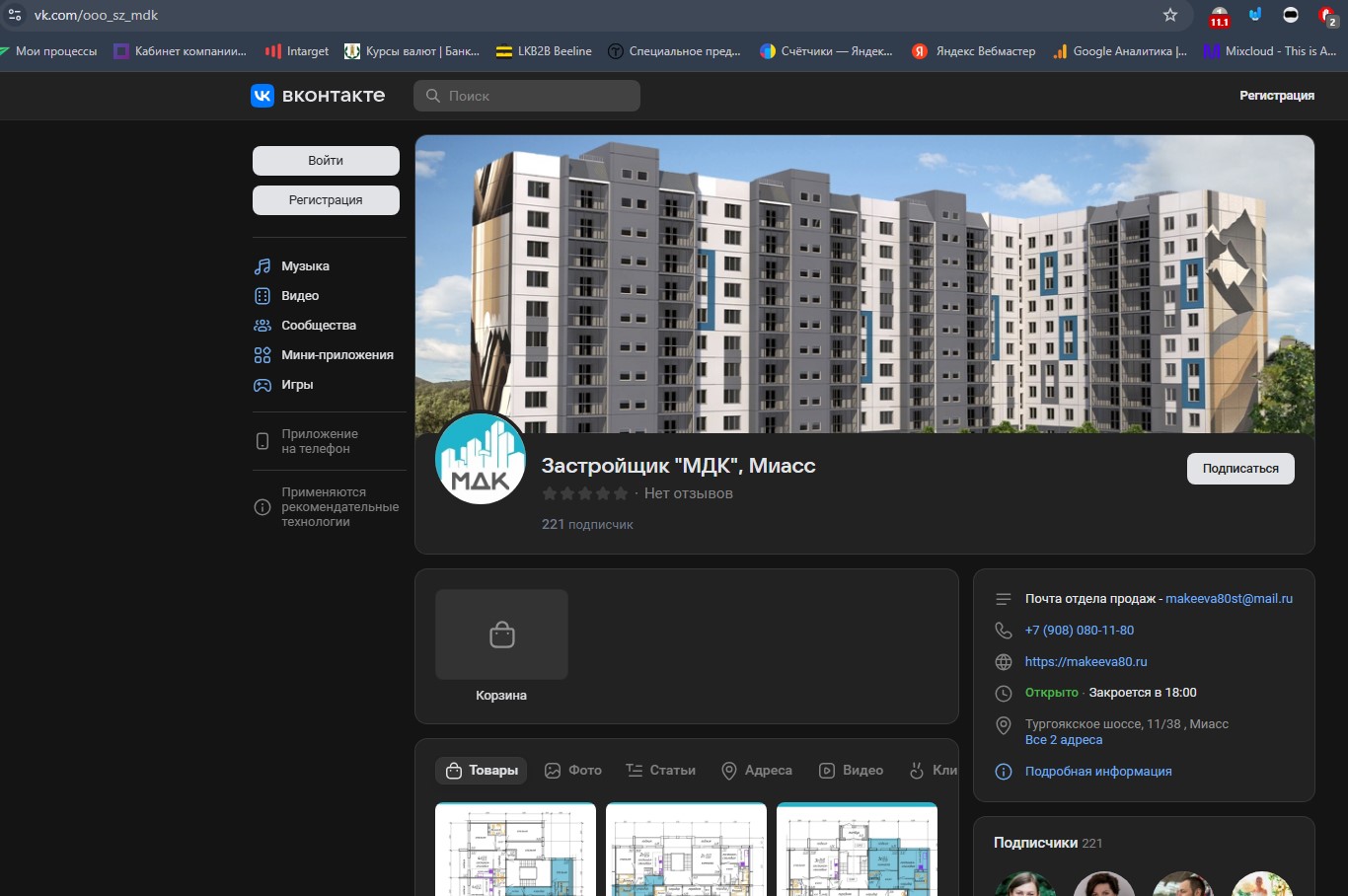The height and width of the screenshot is (896, 1348).
Task: Click the Все 2 адреса link
Action: [x=1064, y=740]
